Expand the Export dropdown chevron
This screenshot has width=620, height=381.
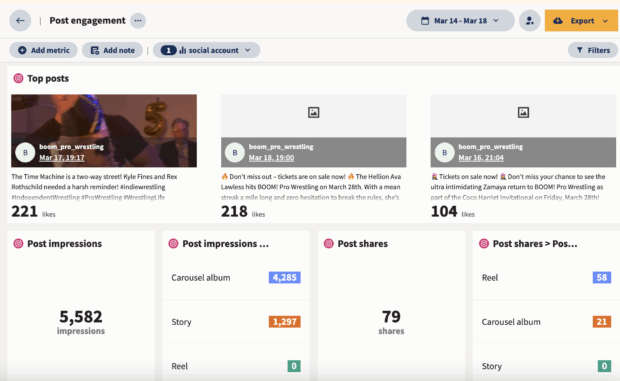coord(605,21)
